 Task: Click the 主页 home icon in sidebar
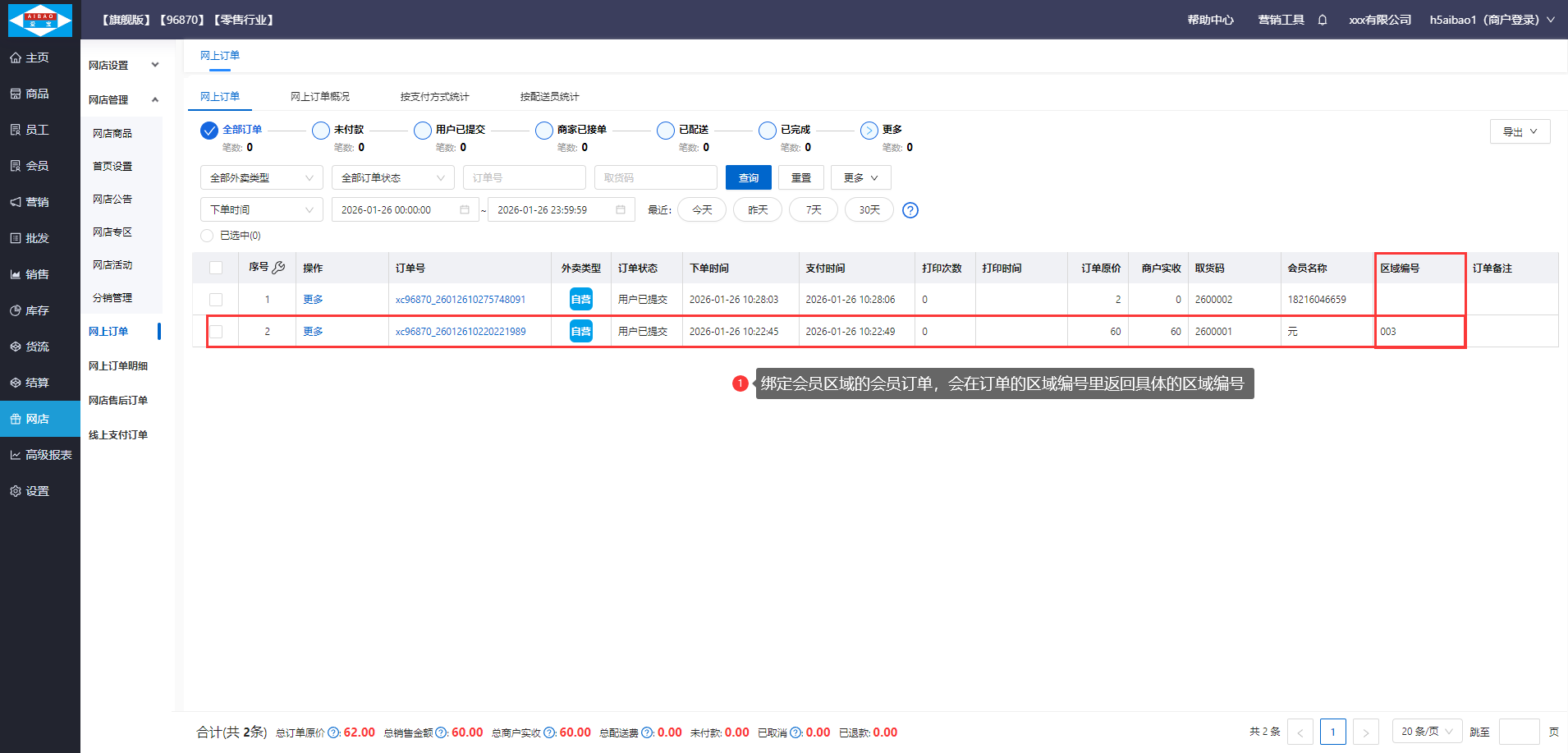tap(16, 57)
